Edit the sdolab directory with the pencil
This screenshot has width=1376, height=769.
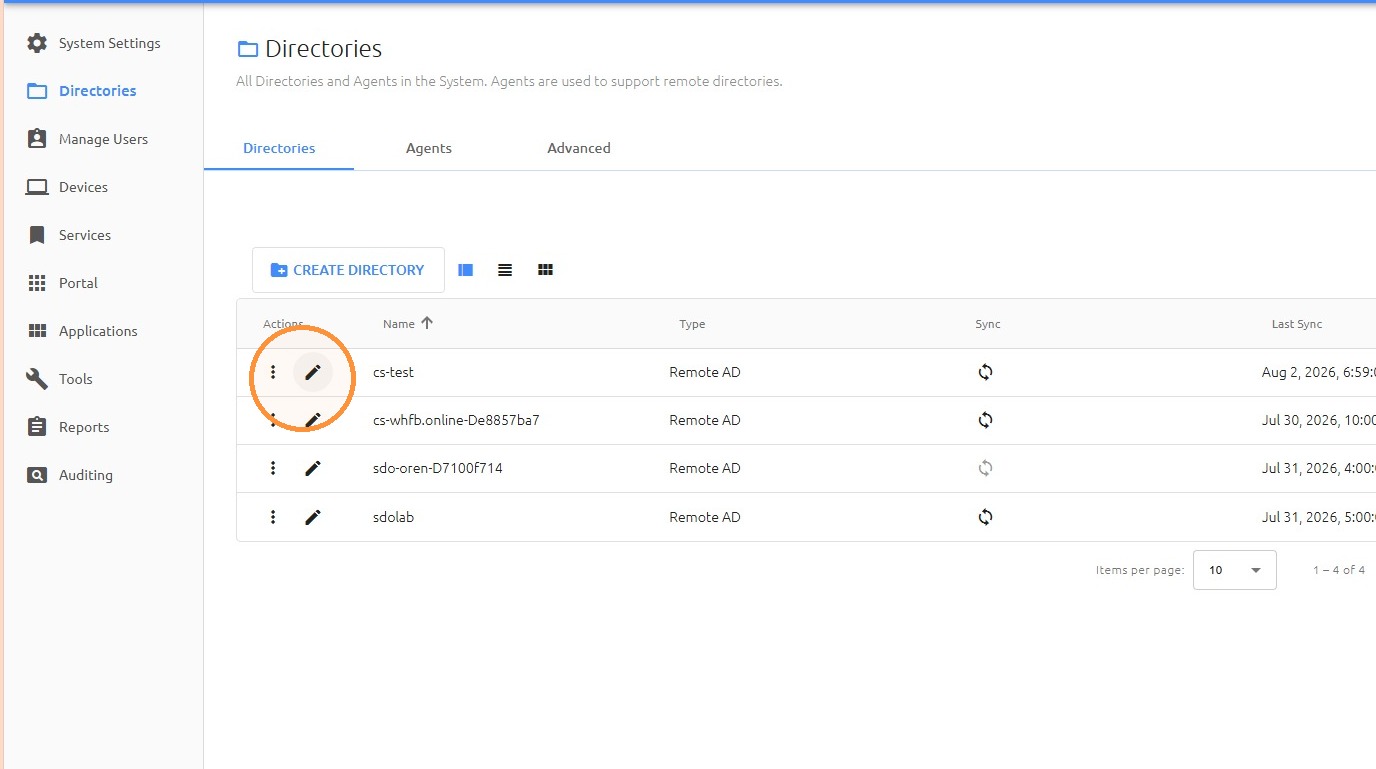point(313,517)
